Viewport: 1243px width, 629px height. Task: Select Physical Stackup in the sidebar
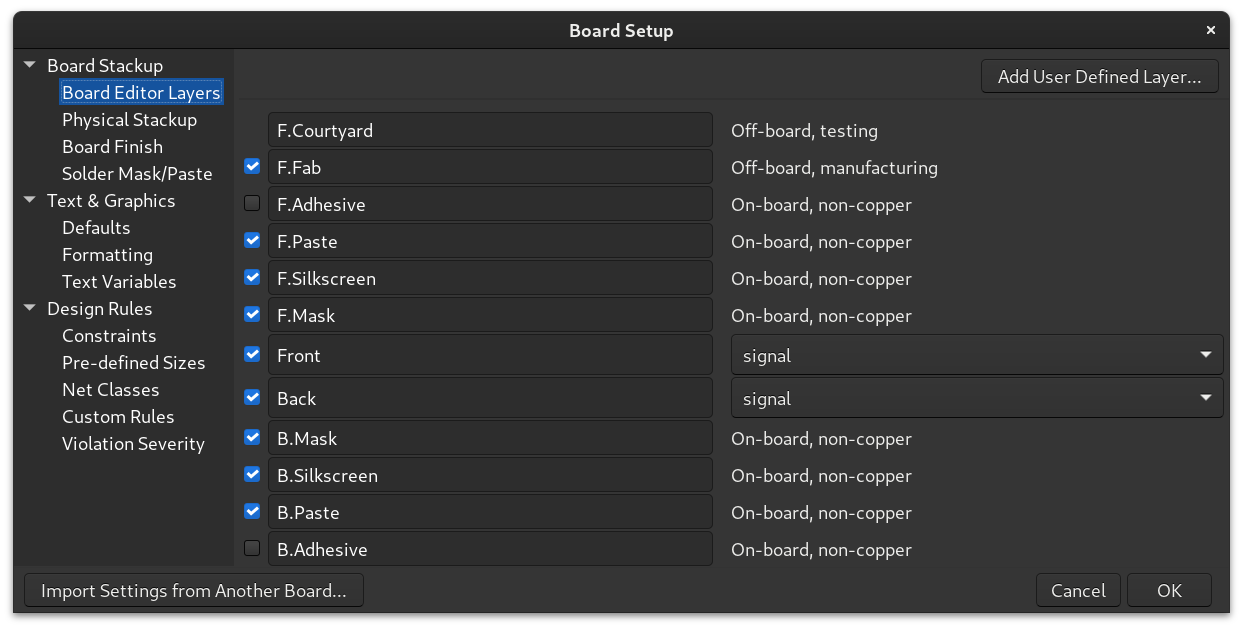tap(129, 119)
